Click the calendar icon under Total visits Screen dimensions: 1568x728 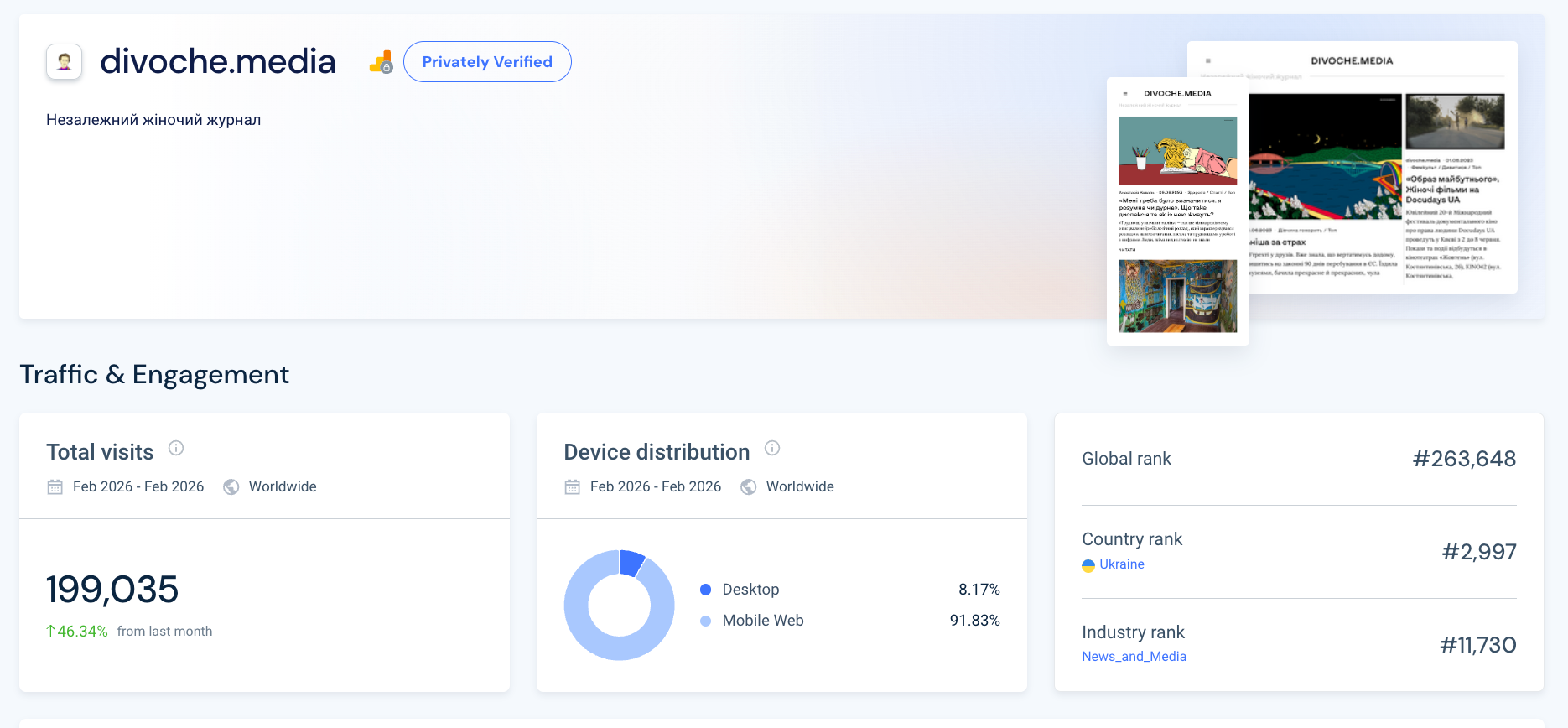click(55, 486)
